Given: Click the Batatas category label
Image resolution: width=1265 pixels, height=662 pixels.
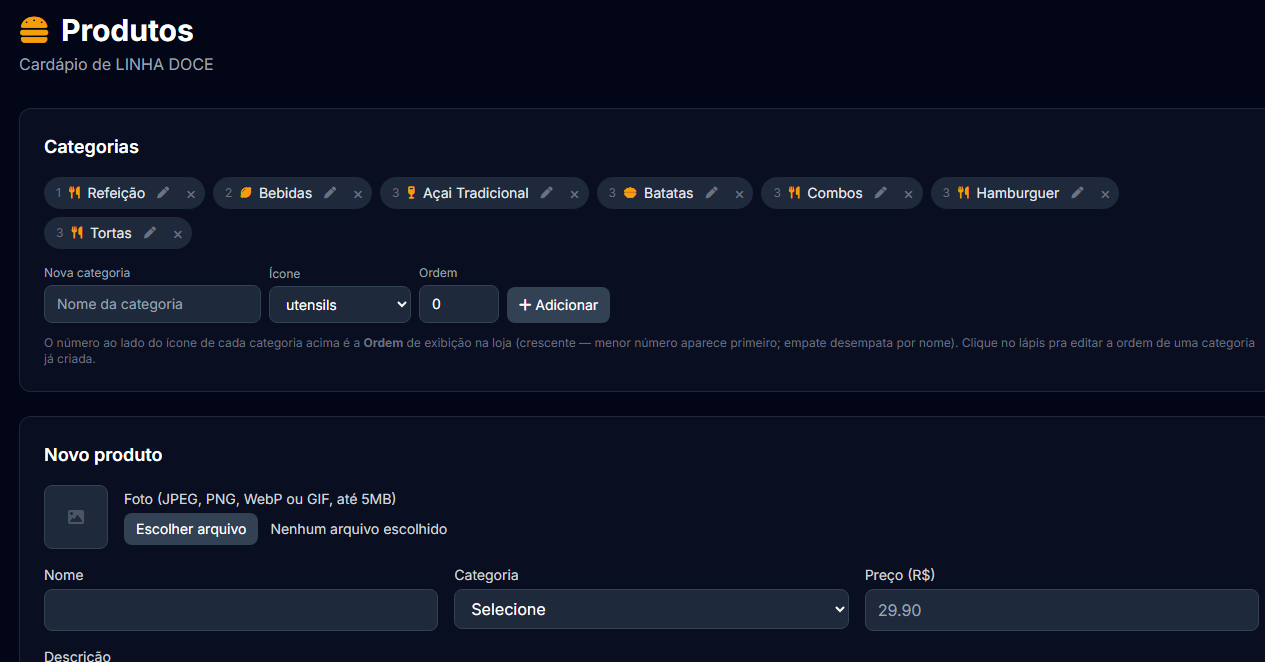Looking at the screenshot, I should (669, 193).
